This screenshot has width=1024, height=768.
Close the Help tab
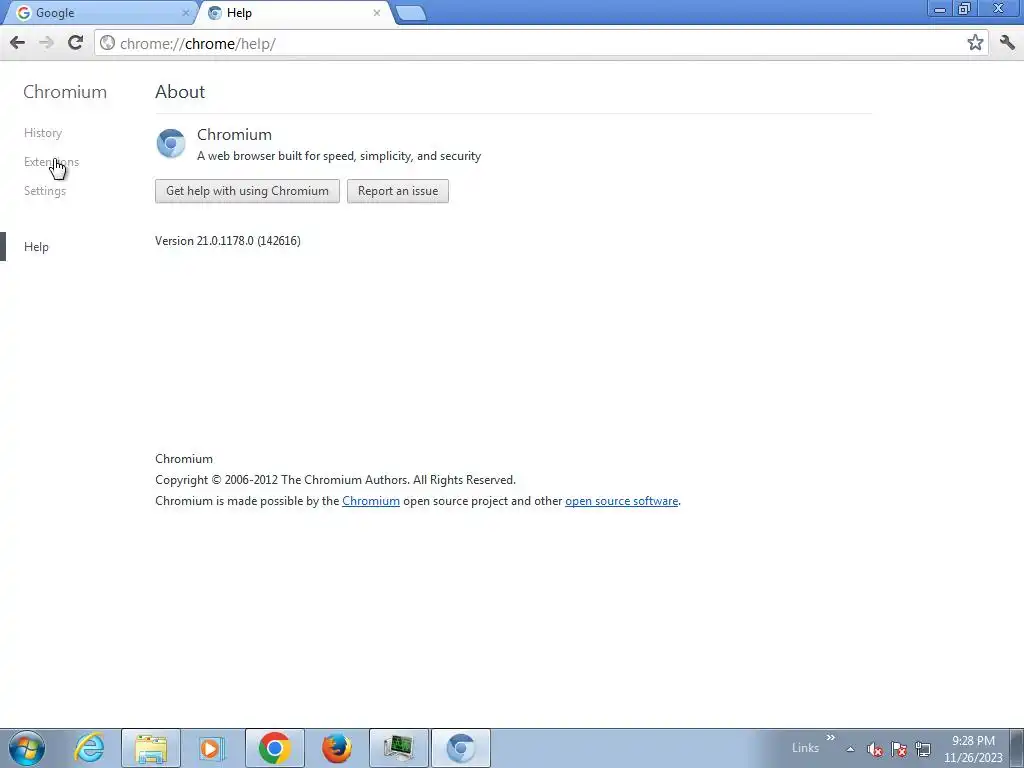click(x=377, y=12)
